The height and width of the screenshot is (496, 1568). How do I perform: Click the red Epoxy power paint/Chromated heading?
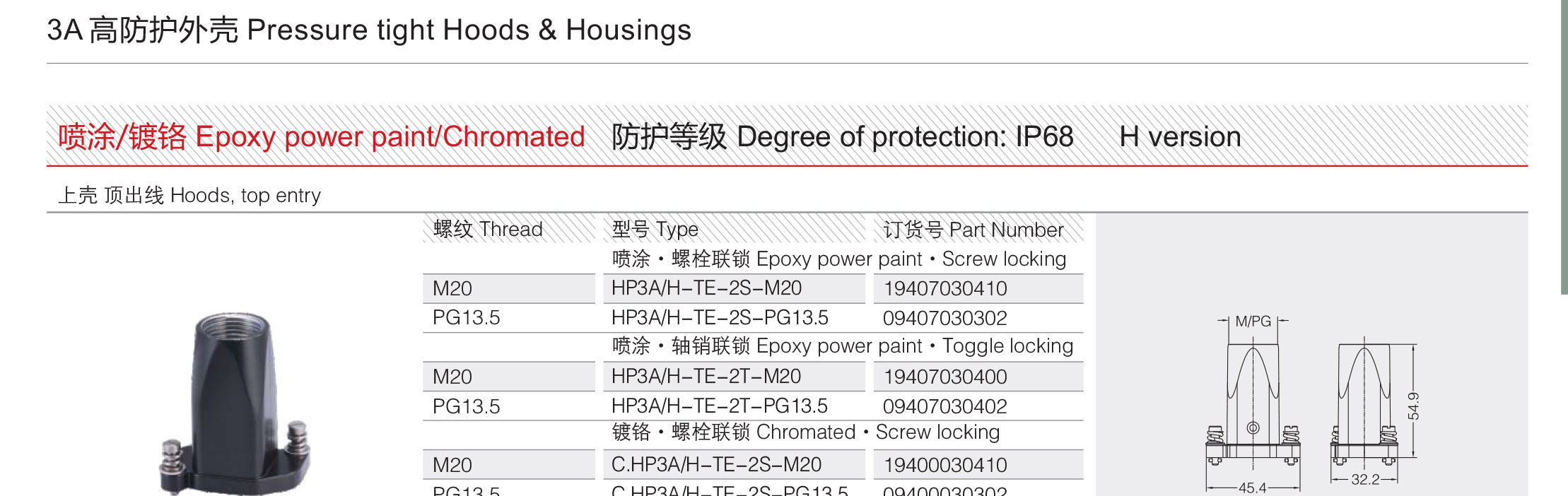click(322, 137)
